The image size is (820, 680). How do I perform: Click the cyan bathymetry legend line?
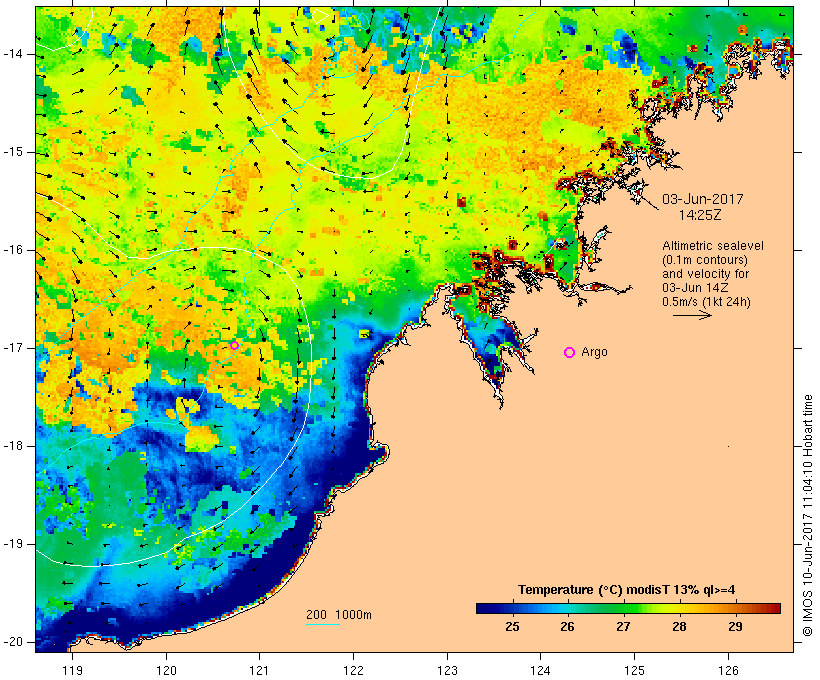(323, 624)
